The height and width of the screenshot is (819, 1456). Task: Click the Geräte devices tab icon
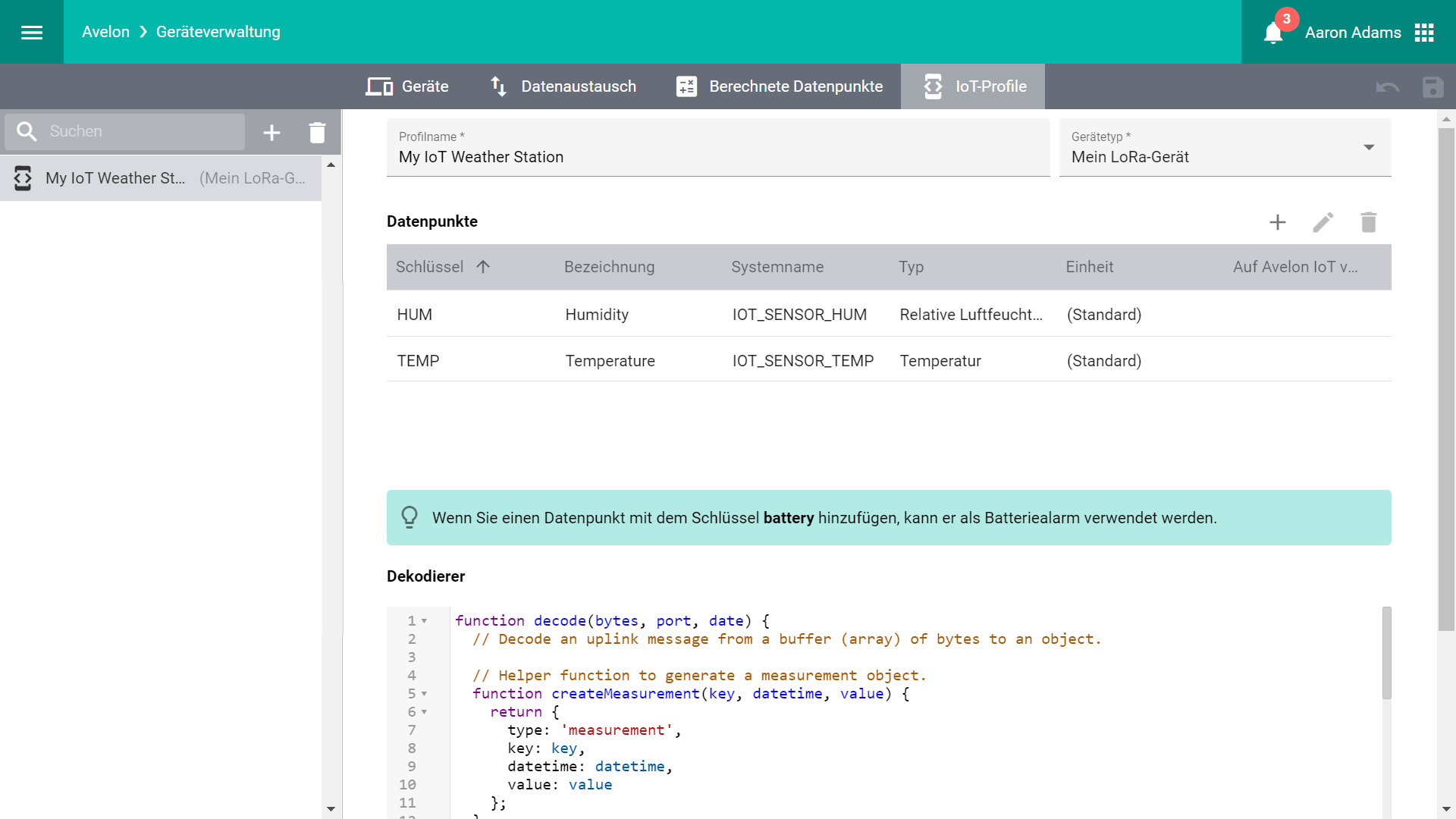point(379,86)
